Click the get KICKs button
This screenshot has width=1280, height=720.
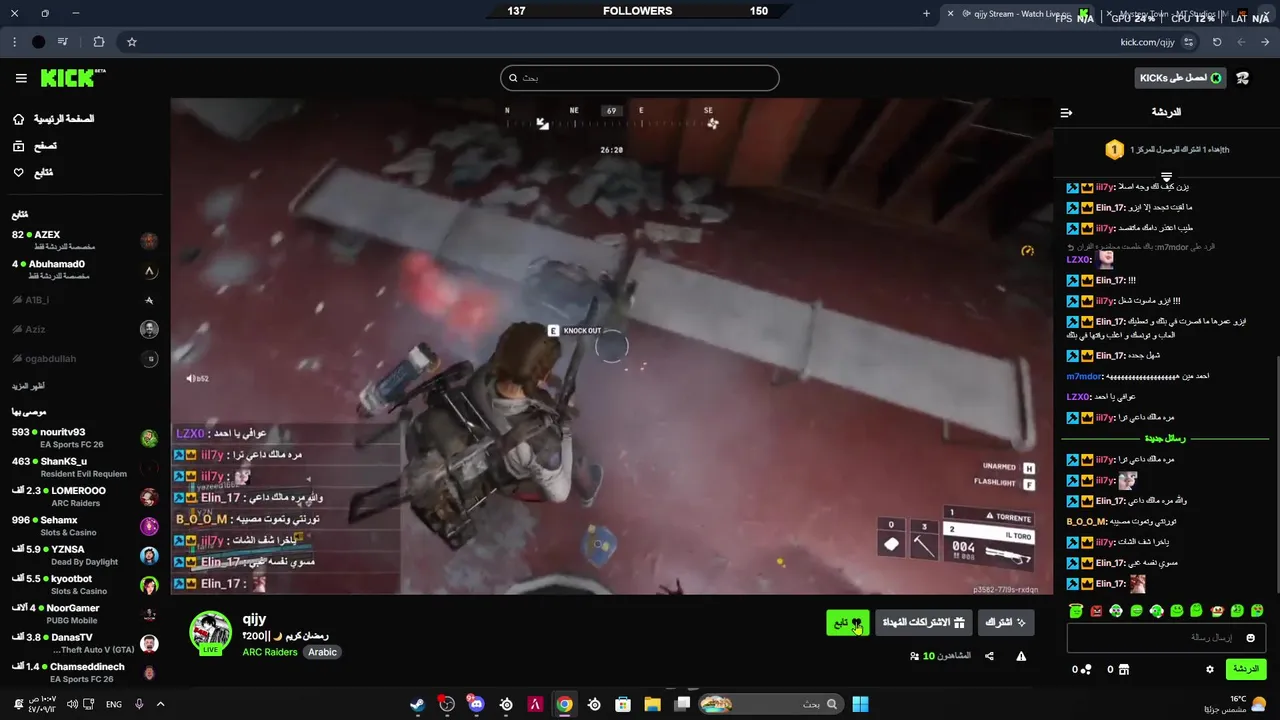point(1181,78)
